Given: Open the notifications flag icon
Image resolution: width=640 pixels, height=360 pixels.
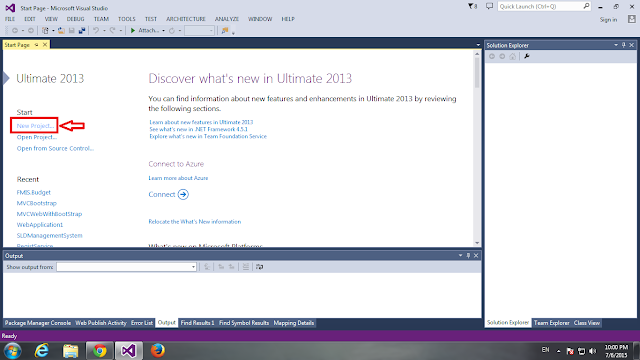Looking at the screenshot, I should pos(472,7).
